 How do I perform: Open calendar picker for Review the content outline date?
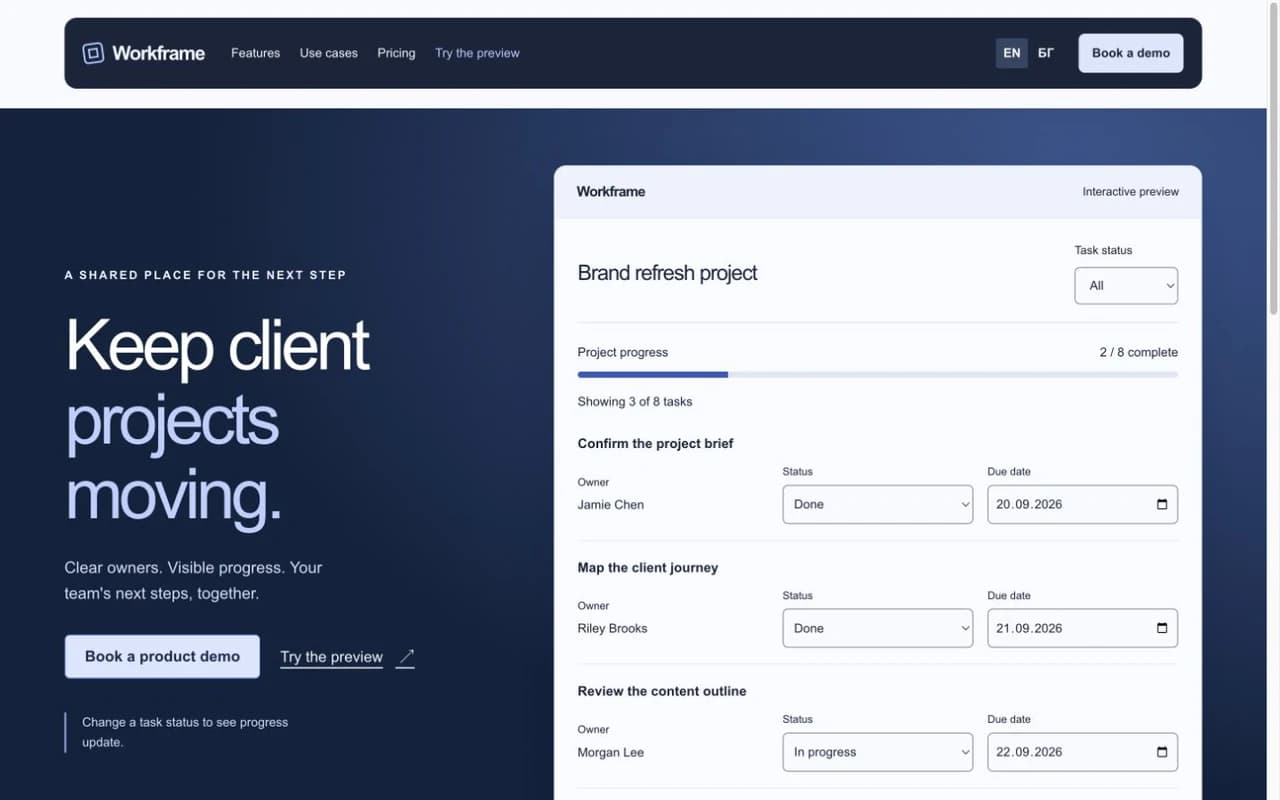pyautogui.click(x=1162, y=752)
